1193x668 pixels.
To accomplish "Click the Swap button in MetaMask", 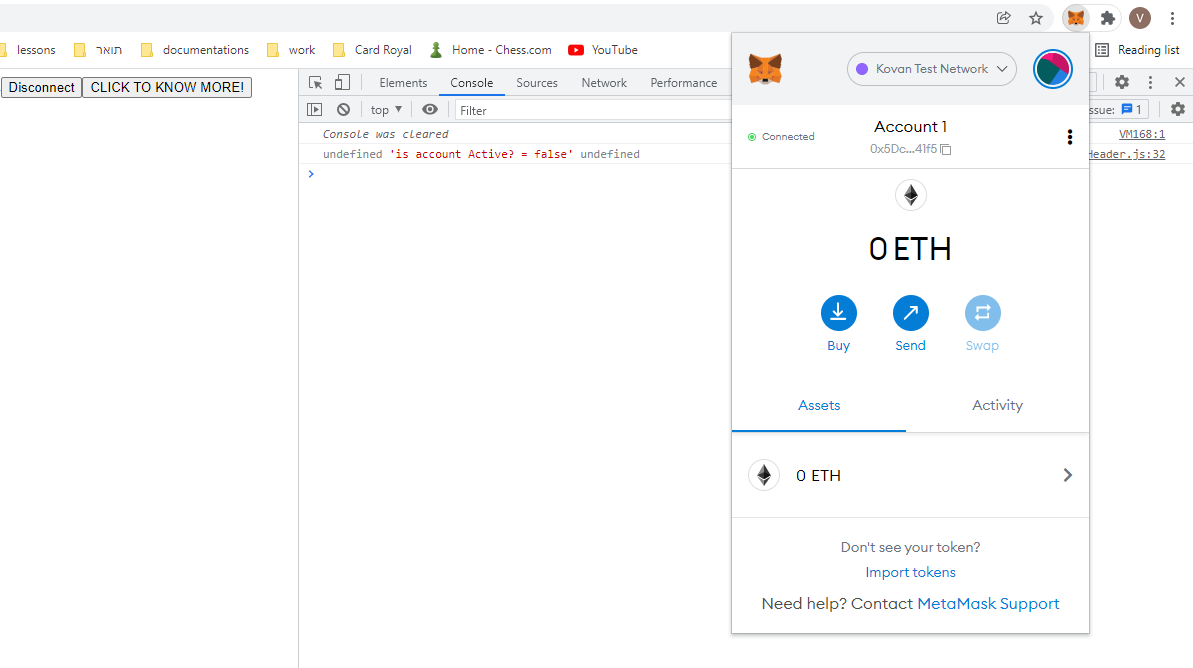I will pyautogui.click(x=982, y=324).
